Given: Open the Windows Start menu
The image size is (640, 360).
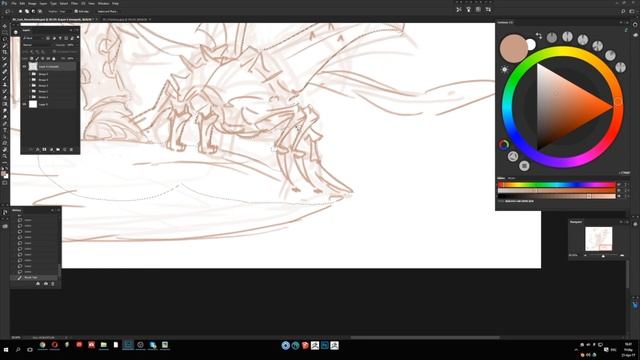Looking at the screenshot, I should pyautogui.click(x=6, y=350).
